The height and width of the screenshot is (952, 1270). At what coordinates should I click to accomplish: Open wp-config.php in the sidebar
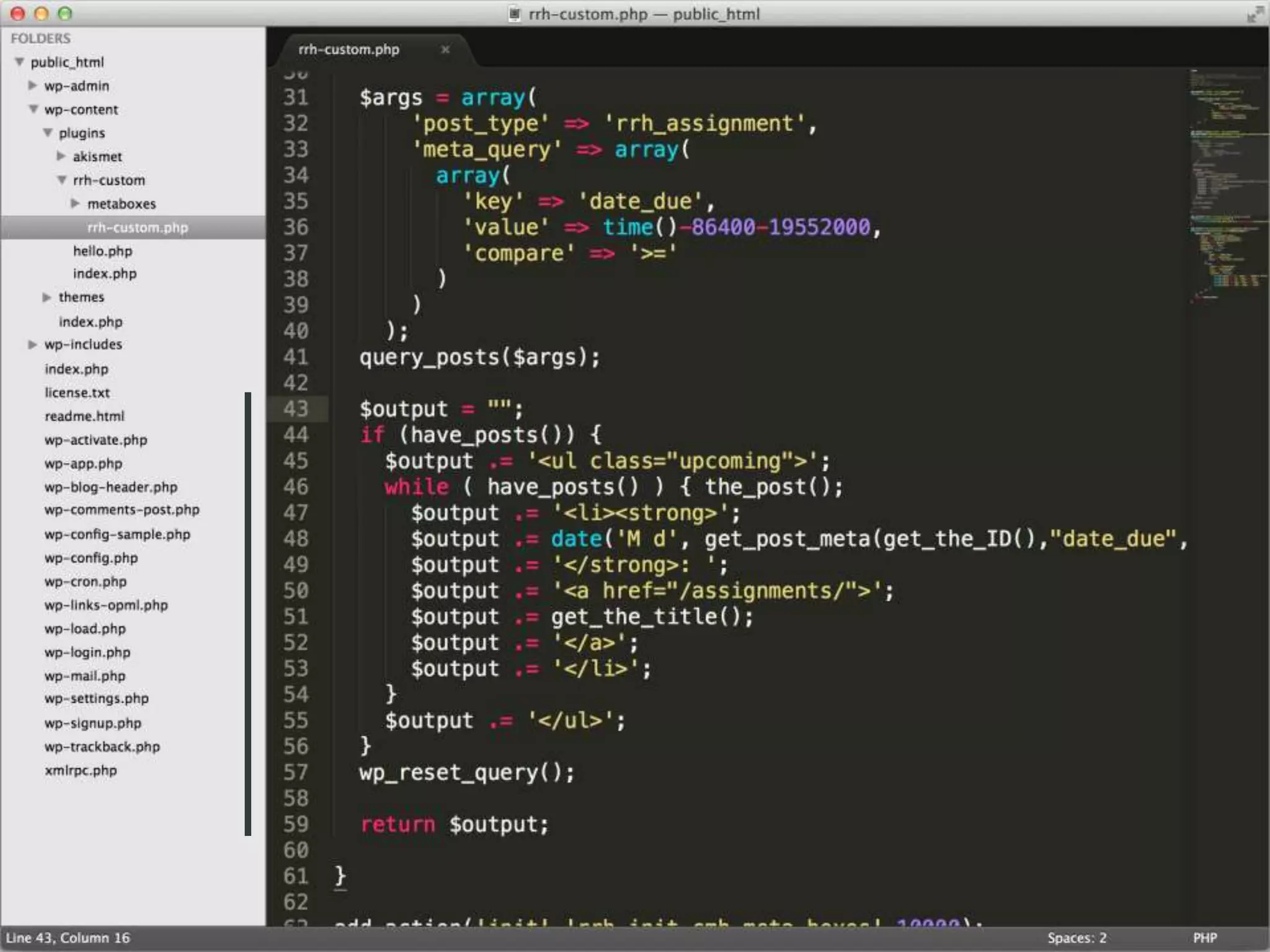[x=91, y=558]
